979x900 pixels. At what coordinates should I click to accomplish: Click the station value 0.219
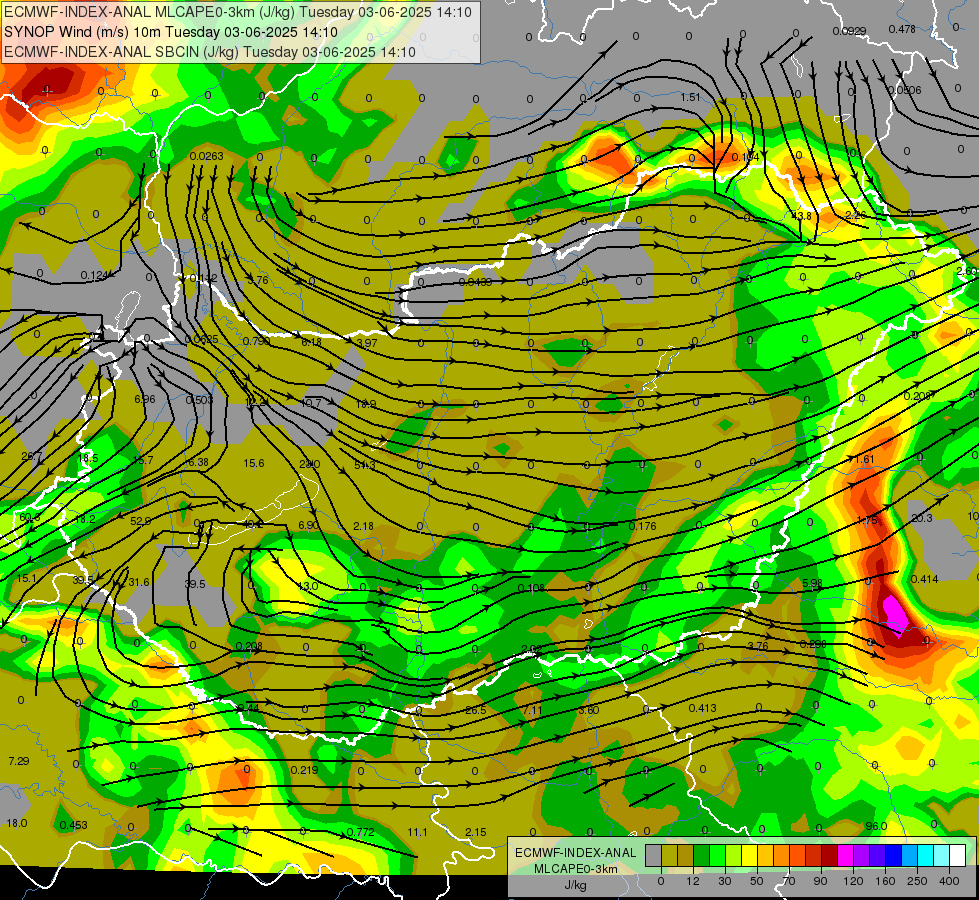(305, 770)
